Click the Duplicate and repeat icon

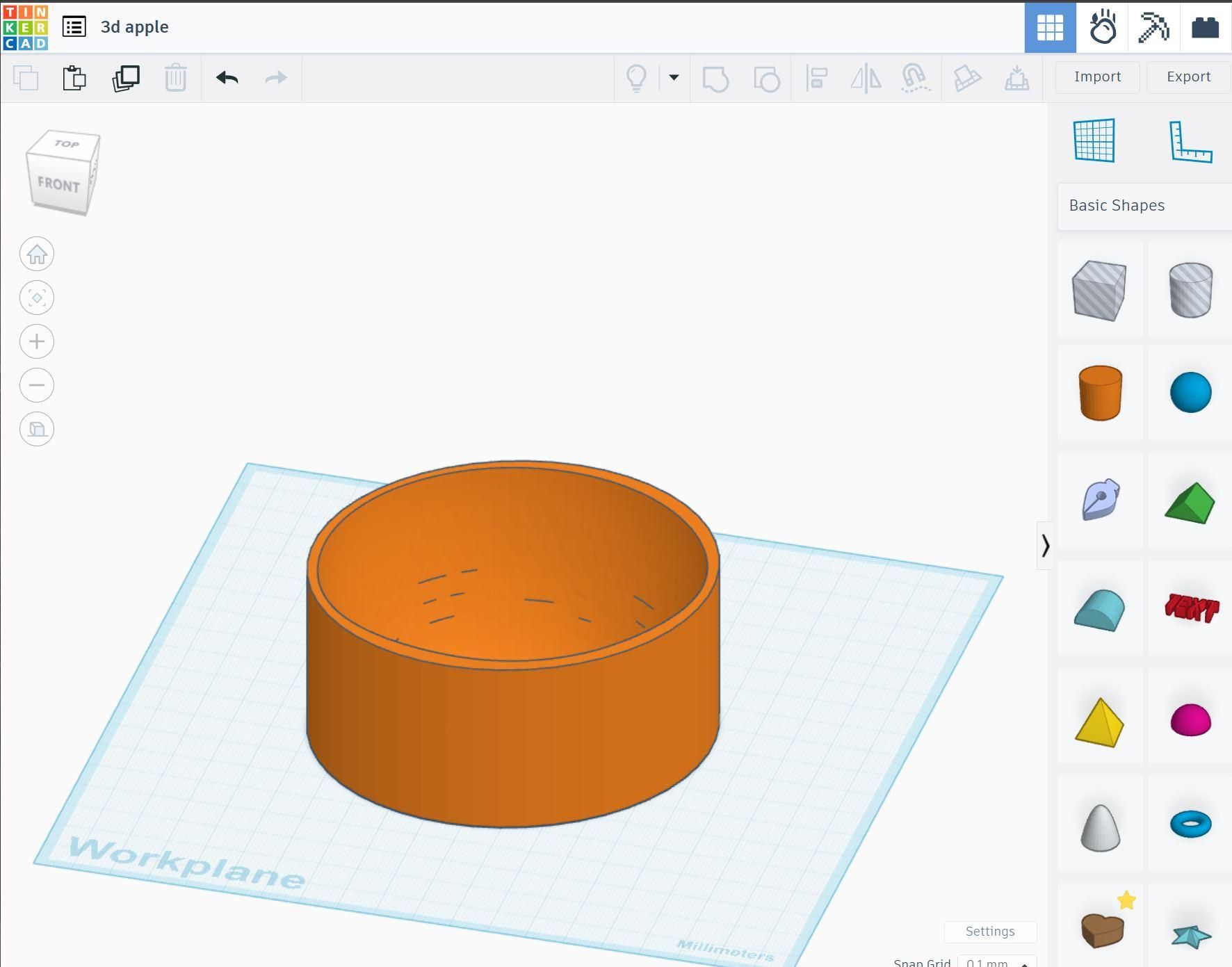(x=126, y=78)
